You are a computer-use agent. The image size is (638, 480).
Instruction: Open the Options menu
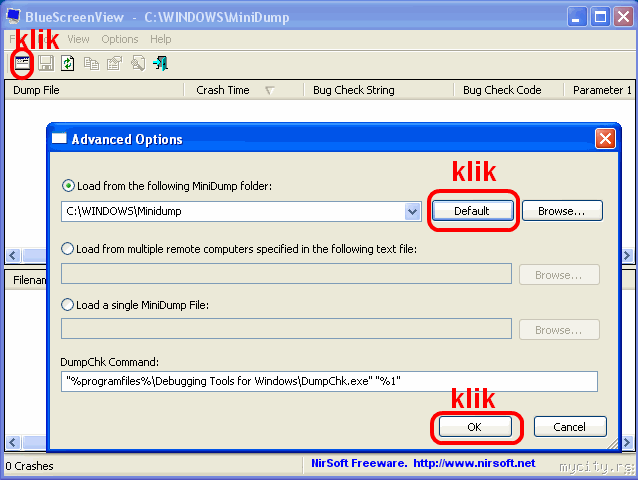coord(120,39)
